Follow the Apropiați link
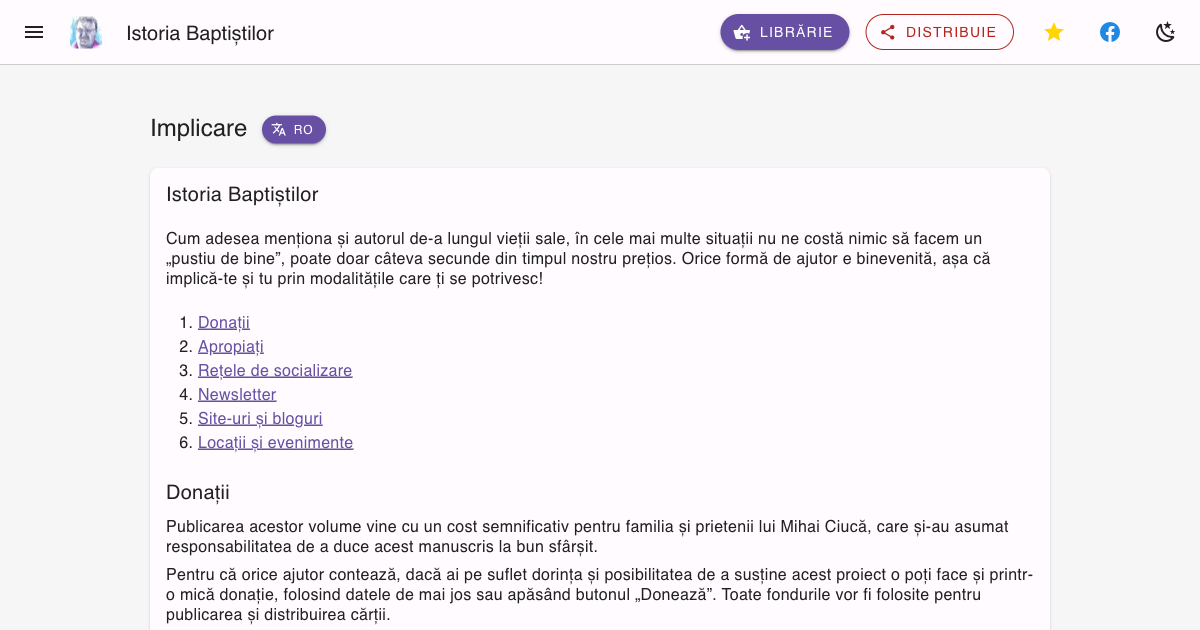1200x630 pixels. [x=231, y=346]
